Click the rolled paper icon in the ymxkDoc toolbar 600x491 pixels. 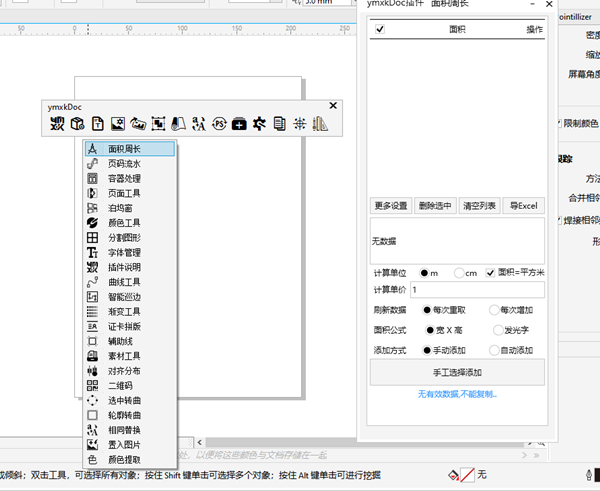click(178, 124)
